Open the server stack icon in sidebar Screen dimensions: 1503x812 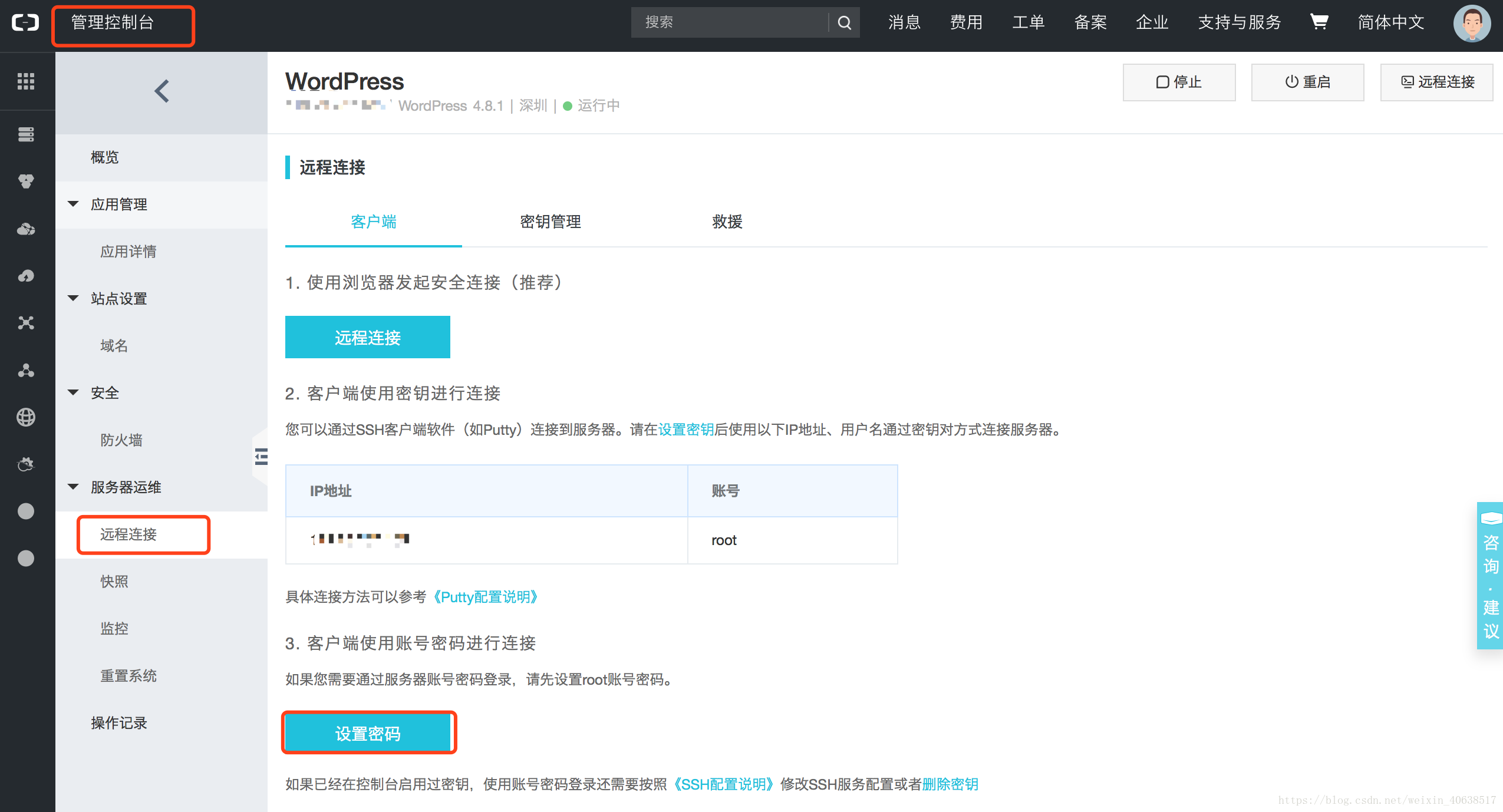click(26, 134)
